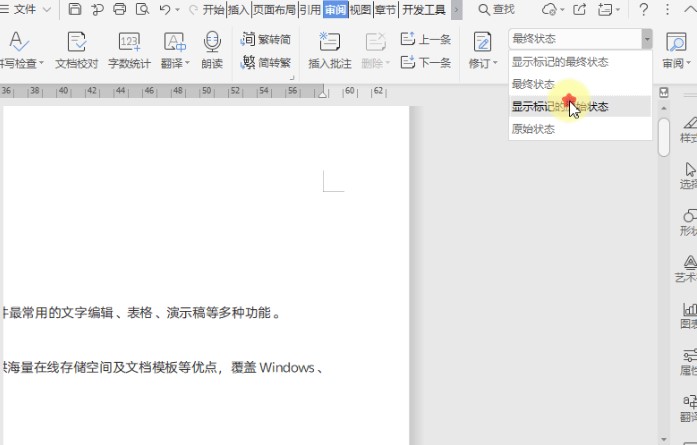Switch to the 开始 tab
This screenshot has width=697, height=445.
point(213,9)
